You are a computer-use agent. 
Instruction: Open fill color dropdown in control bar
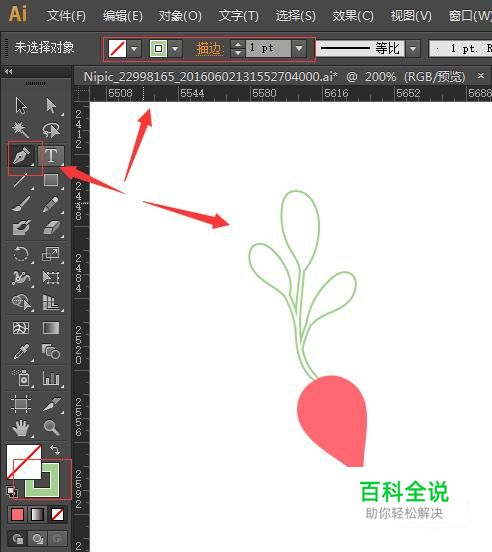[134, 48]
